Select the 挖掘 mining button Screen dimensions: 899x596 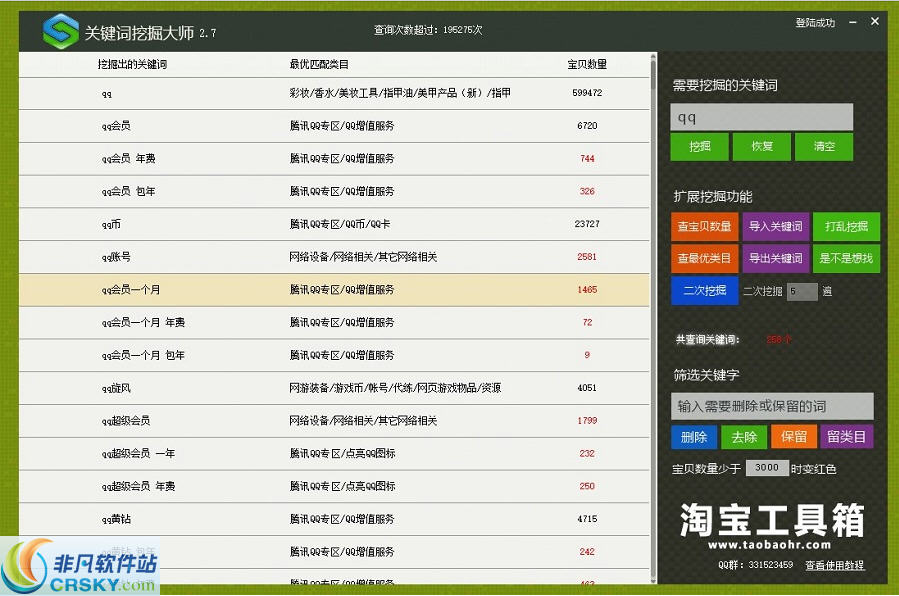pos(699,146)
